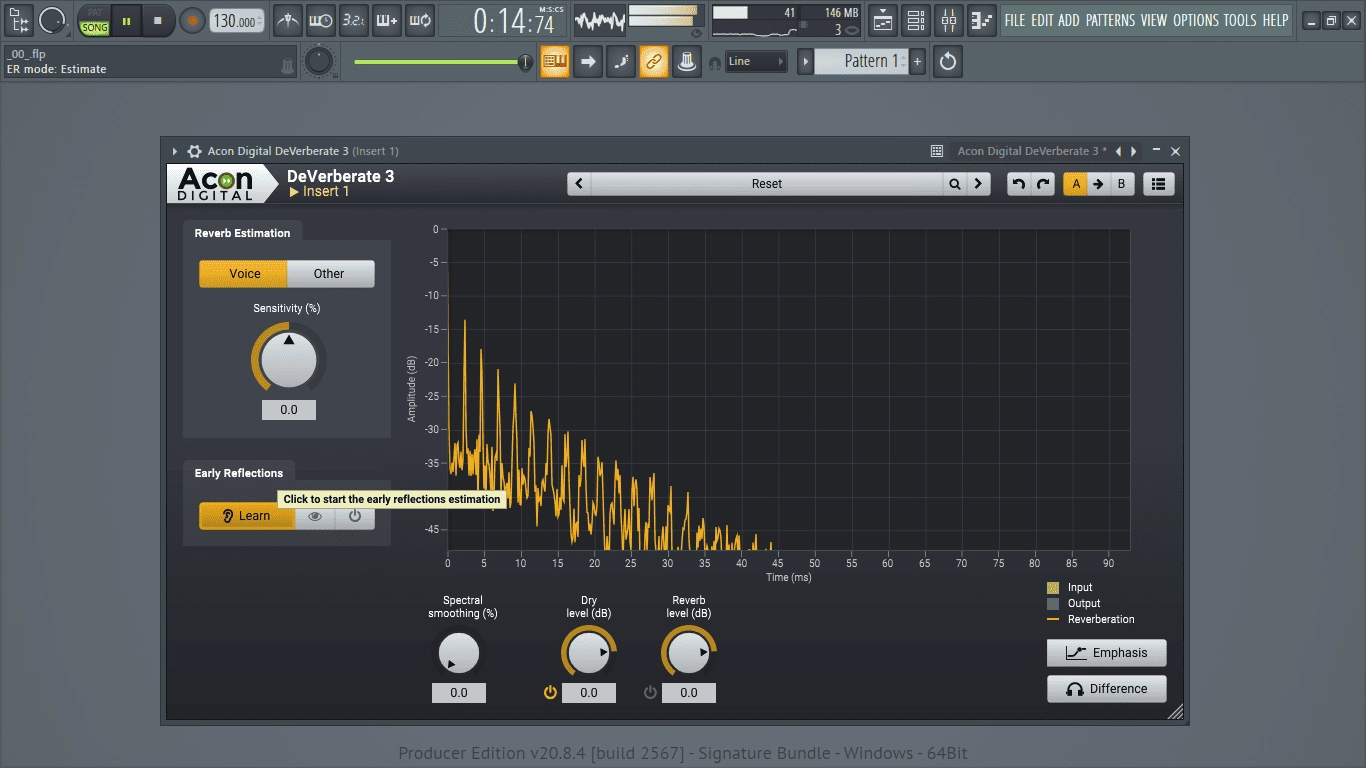This screenshot has height=768, width=1366.
Task: Click the master pitch knob
Action: pos(319,61)
